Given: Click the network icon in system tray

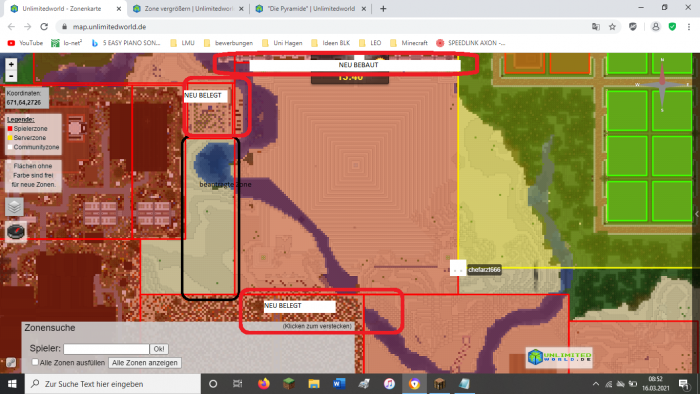Looking at the screenshot, I should [608, 384].
